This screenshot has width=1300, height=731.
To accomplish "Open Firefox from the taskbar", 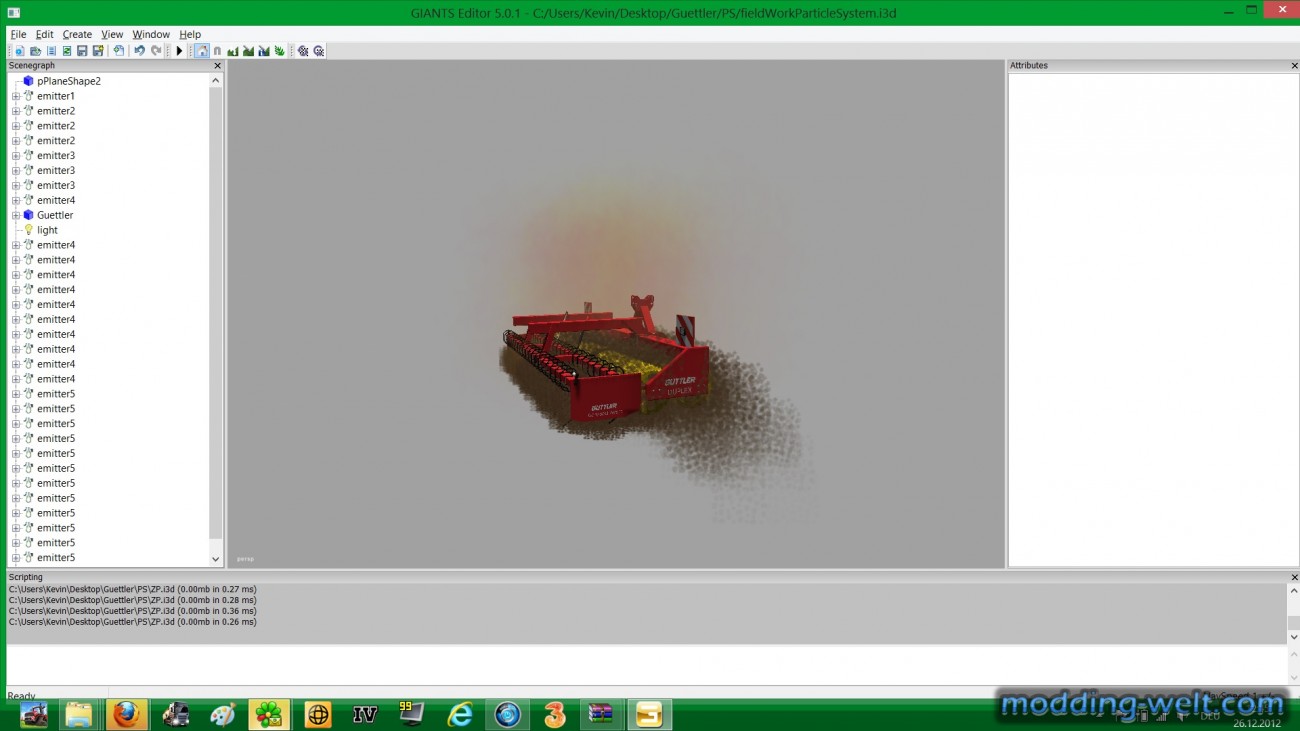I will (126, 714).
